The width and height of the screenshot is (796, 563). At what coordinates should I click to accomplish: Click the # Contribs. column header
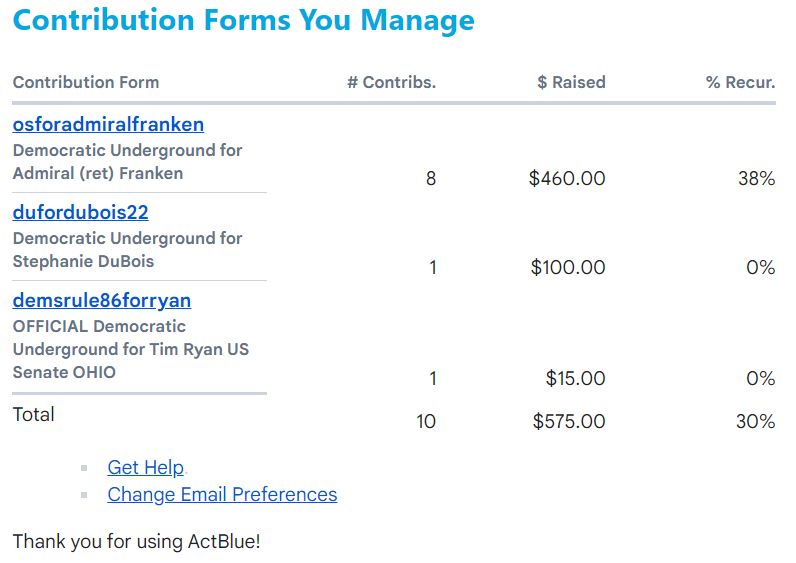point(391,82)
